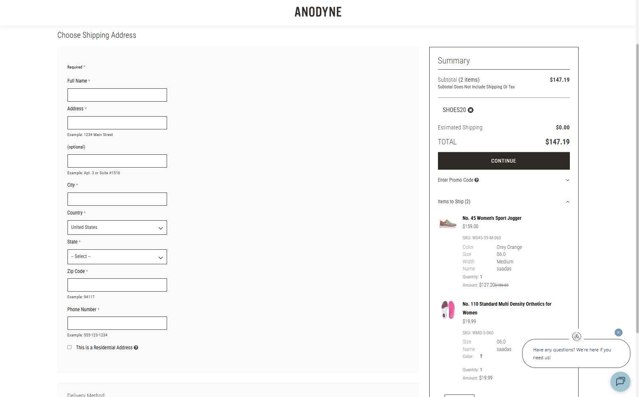The image size is (639, 397).
Task: Click the Choose Shipping Address heading
Action: click(x=97, y=35)
